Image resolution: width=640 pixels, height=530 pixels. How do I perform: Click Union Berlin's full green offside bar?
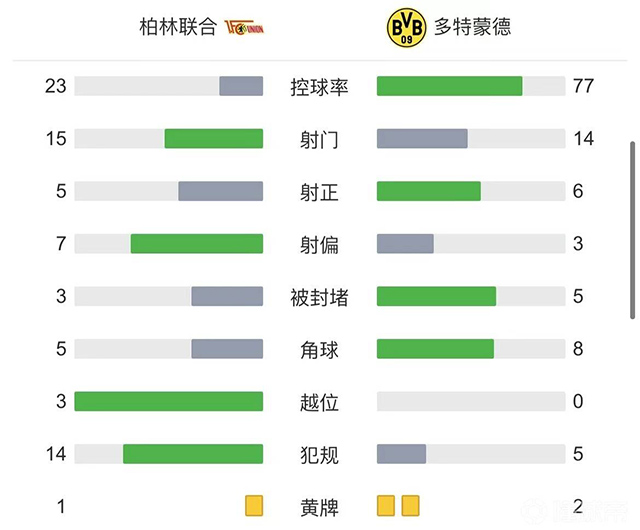pyautogui.click(x=168, y=401)
